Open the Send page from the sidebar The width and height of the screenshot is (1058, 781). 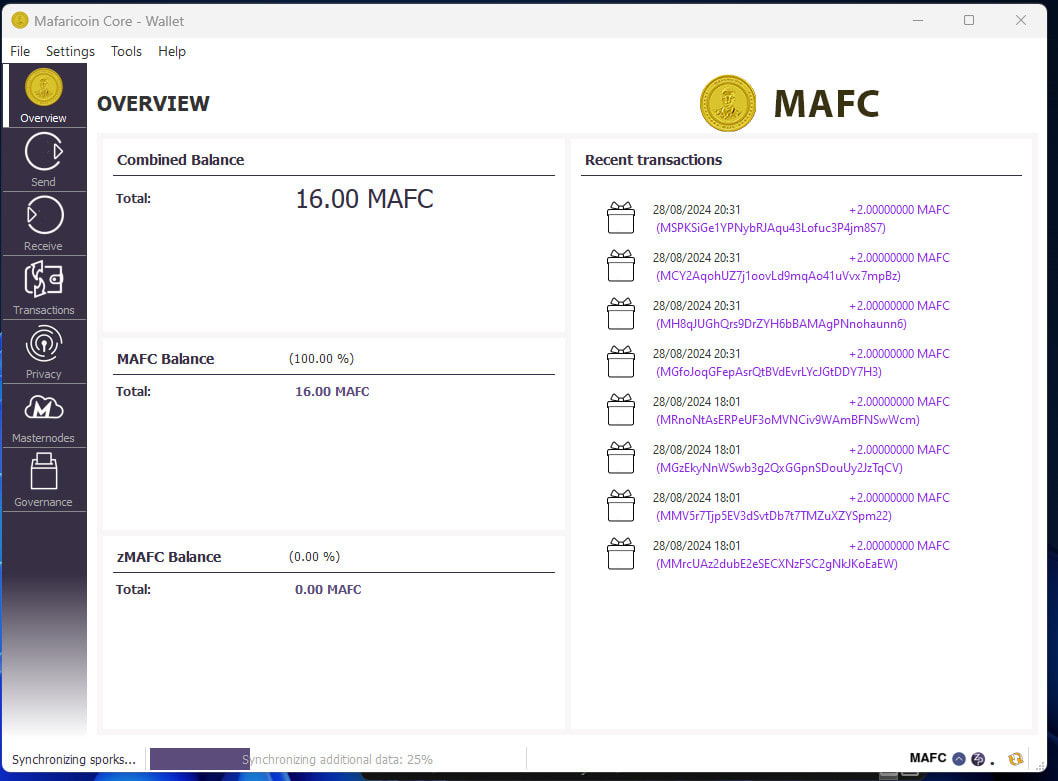click(x=43, y=159)
